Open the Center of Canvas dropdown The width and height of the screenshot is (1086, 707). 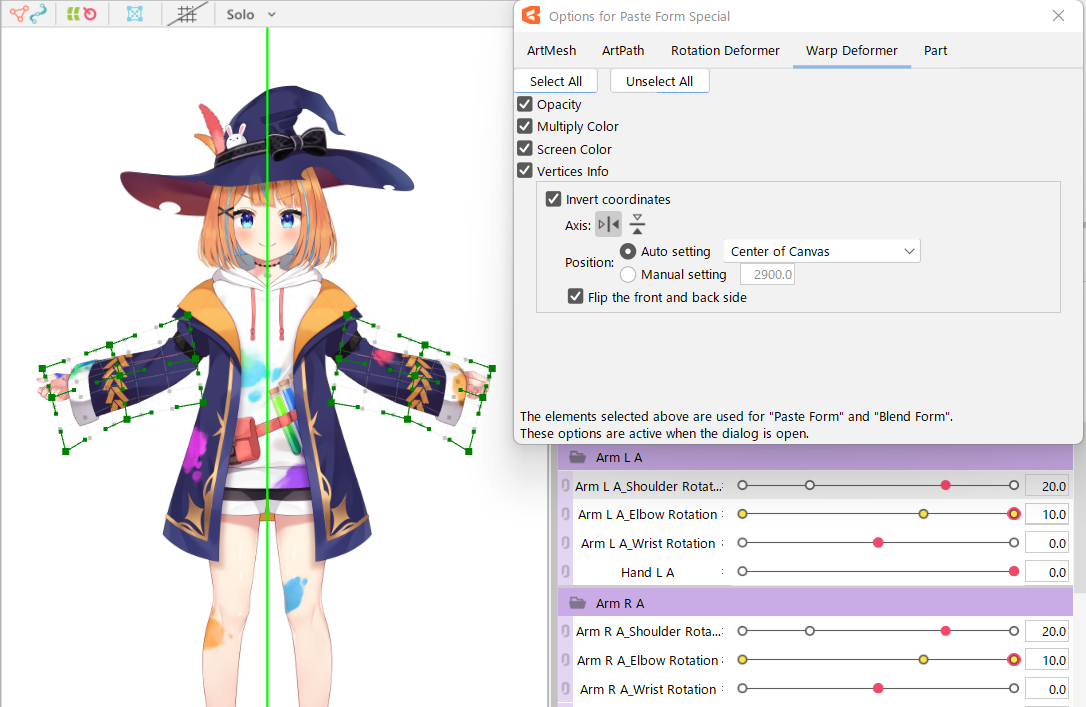(821, 251)
